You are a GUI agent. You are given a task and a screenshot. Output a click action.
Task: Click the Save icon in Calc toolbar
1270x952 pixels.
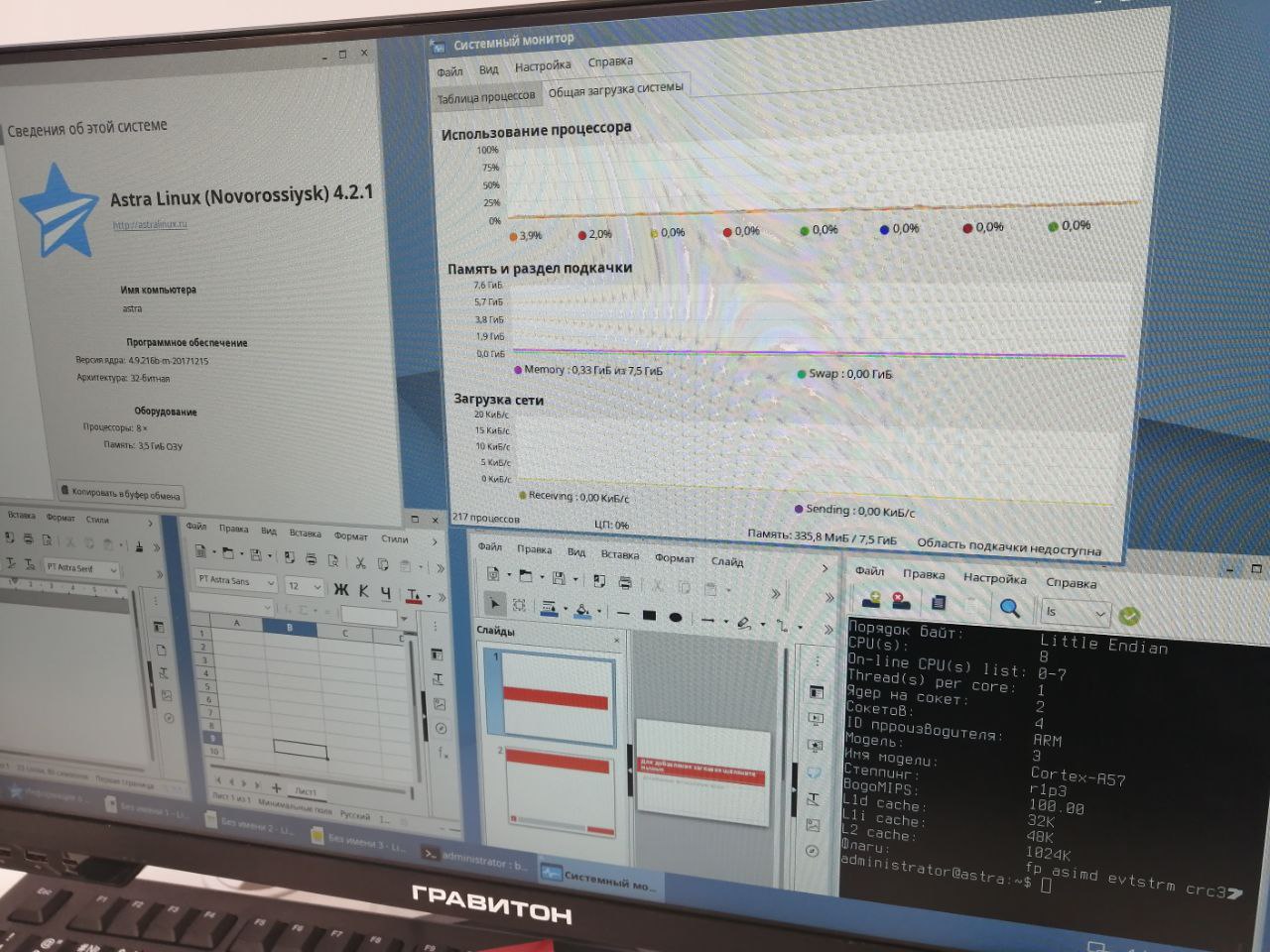(255, 555)
